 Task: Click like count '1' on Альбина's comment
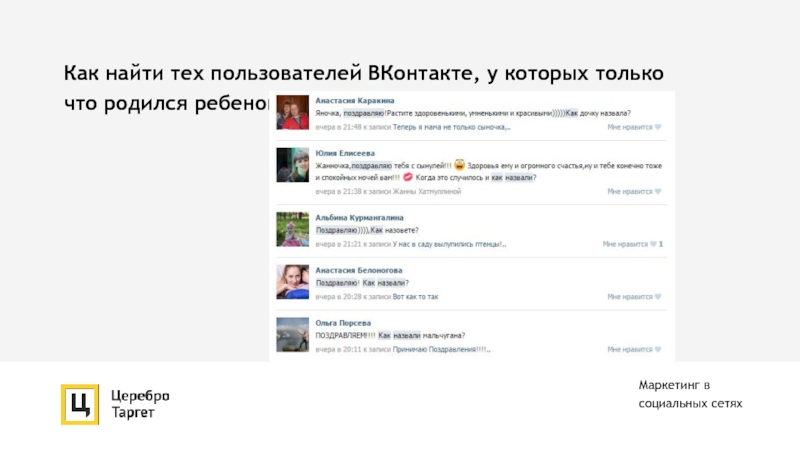pos(661,244)
